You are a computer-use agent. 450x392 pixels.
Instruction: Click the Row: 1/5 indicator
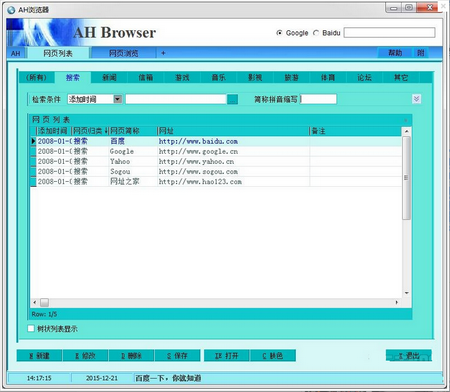point(44,314)
